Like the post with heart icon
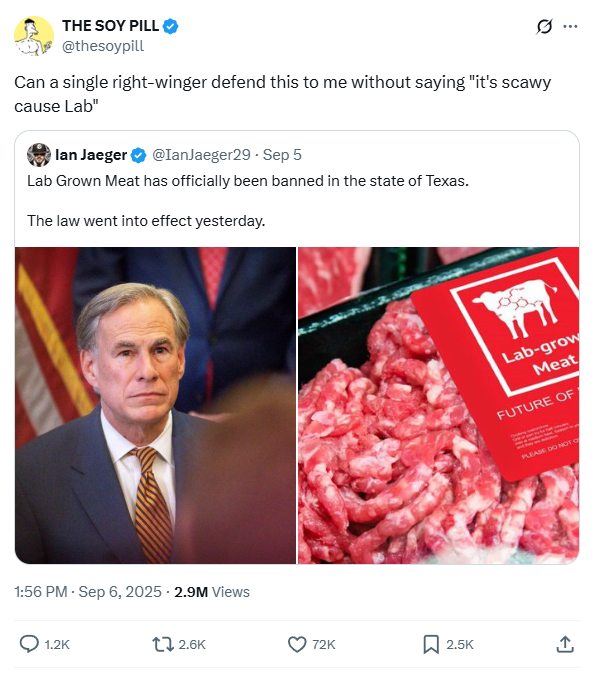The height and width of the screenshot is (678, 596). 297,644
